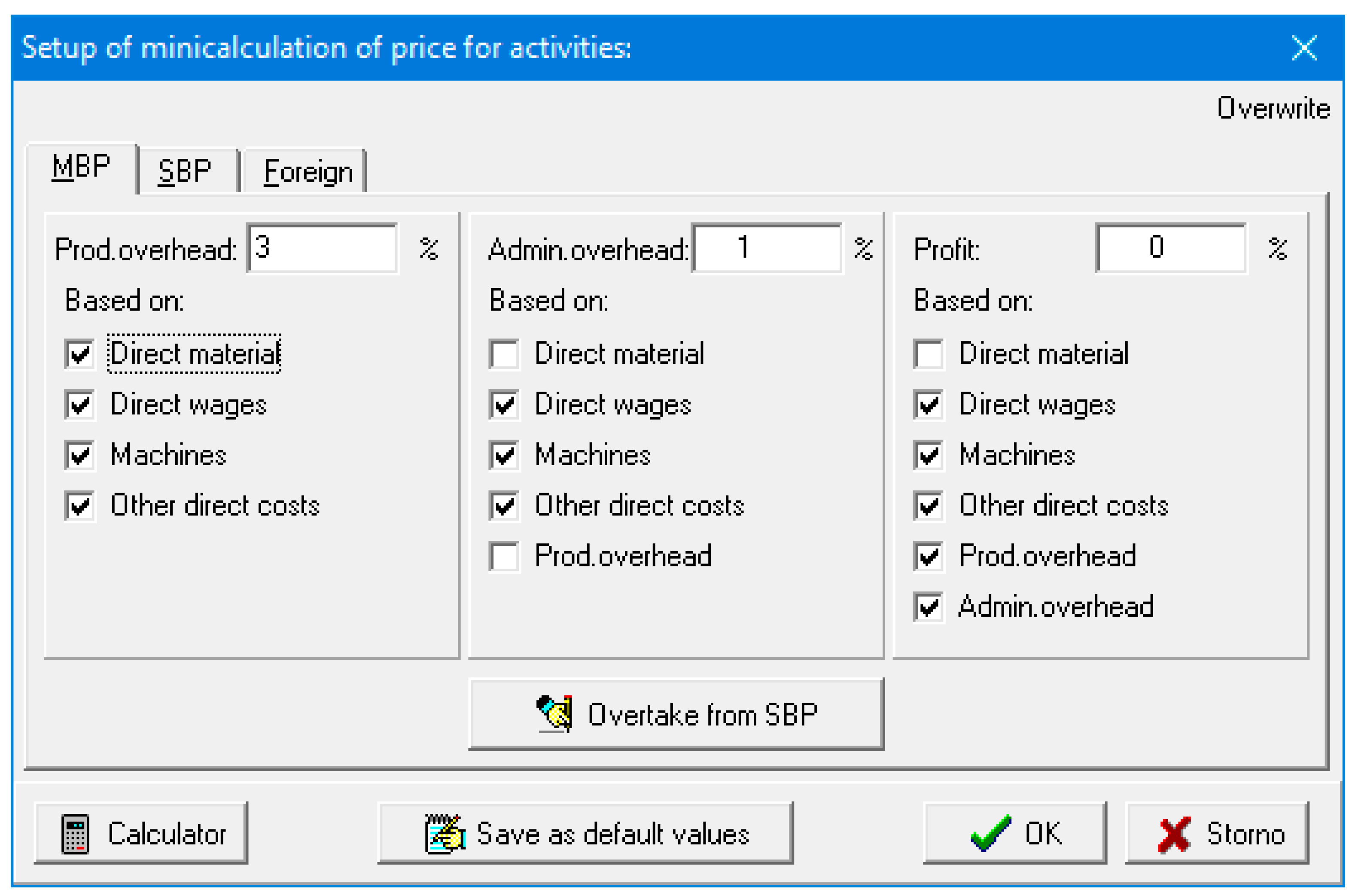This screenshot has height=896, width=1355.
Task: Focus the Profit percentage input field
Action: point(1170,248)
